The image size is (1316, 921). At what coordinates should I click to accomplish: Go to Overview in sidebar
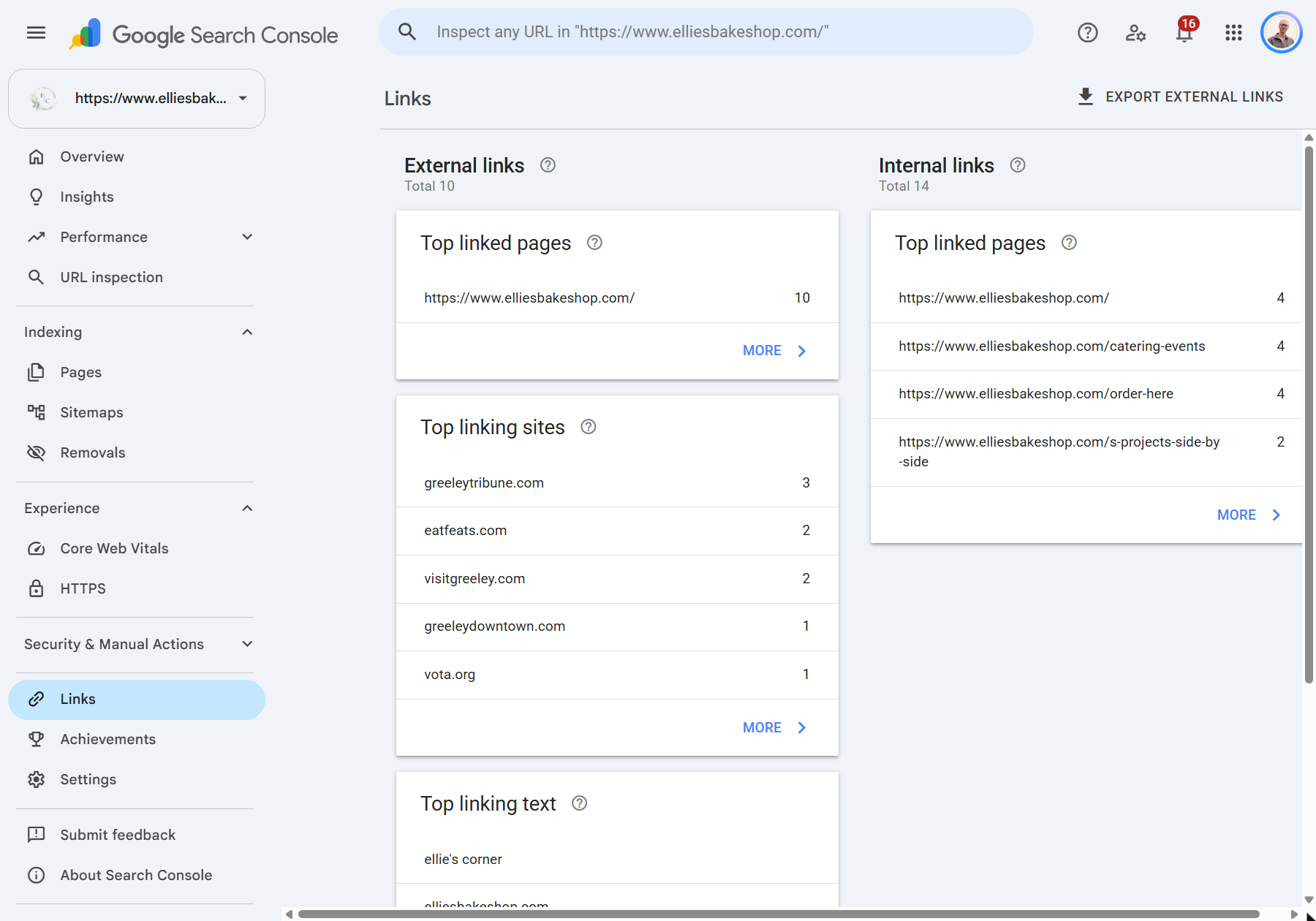tap(137, 156)
